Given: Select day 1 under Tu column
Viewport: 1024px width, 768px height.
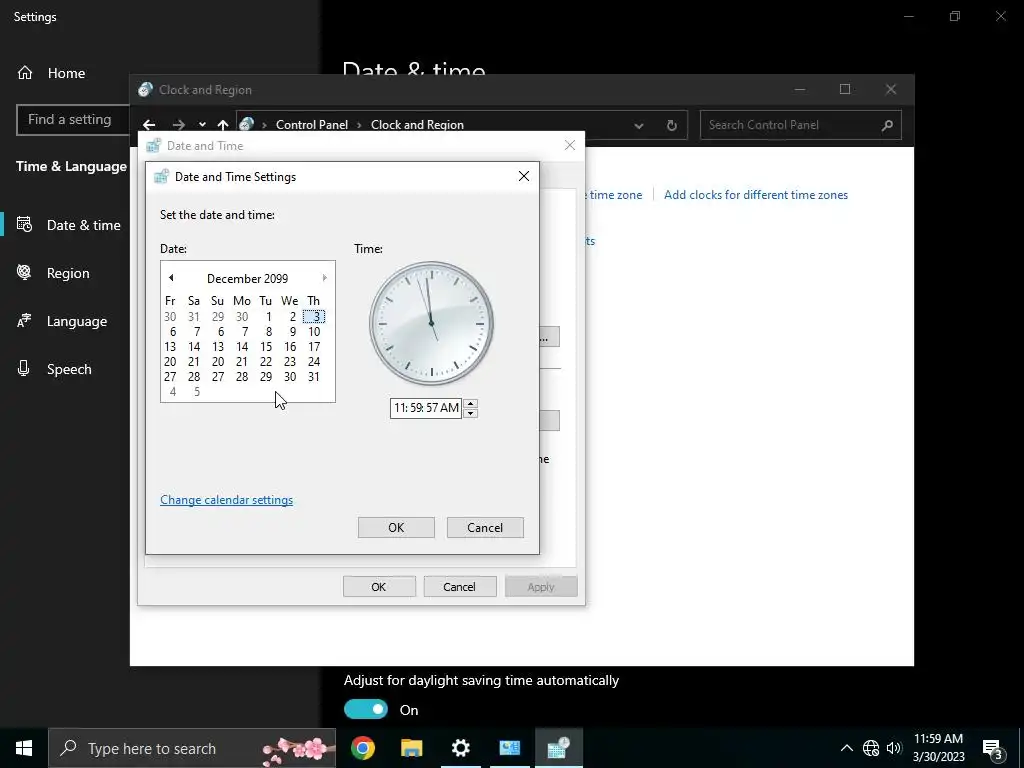Looking at the screenshot, I should [x=268, y=317].
